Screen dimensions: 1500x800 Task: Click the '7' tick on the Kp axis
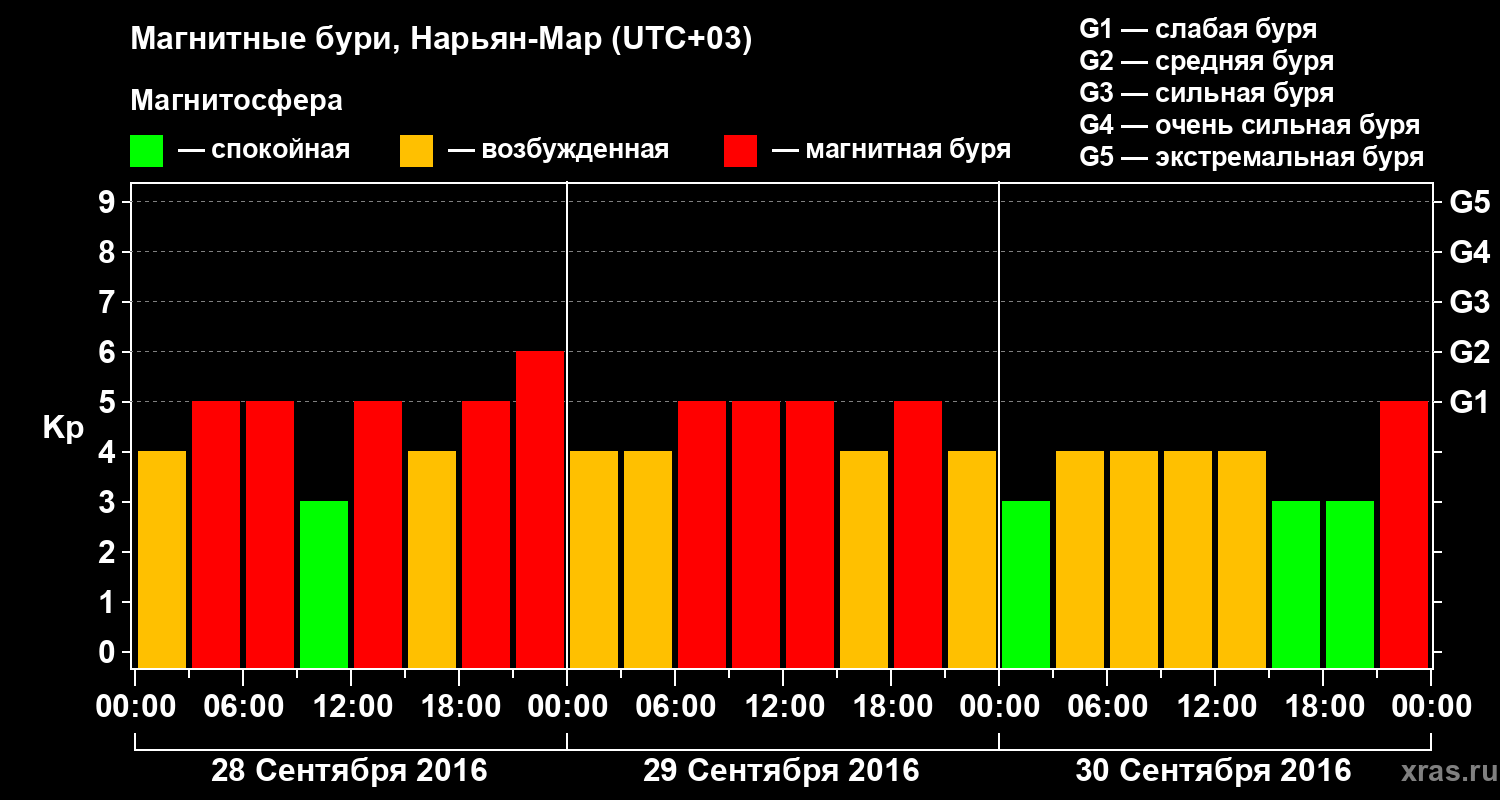pyautogui.click(x=109, y=302)
